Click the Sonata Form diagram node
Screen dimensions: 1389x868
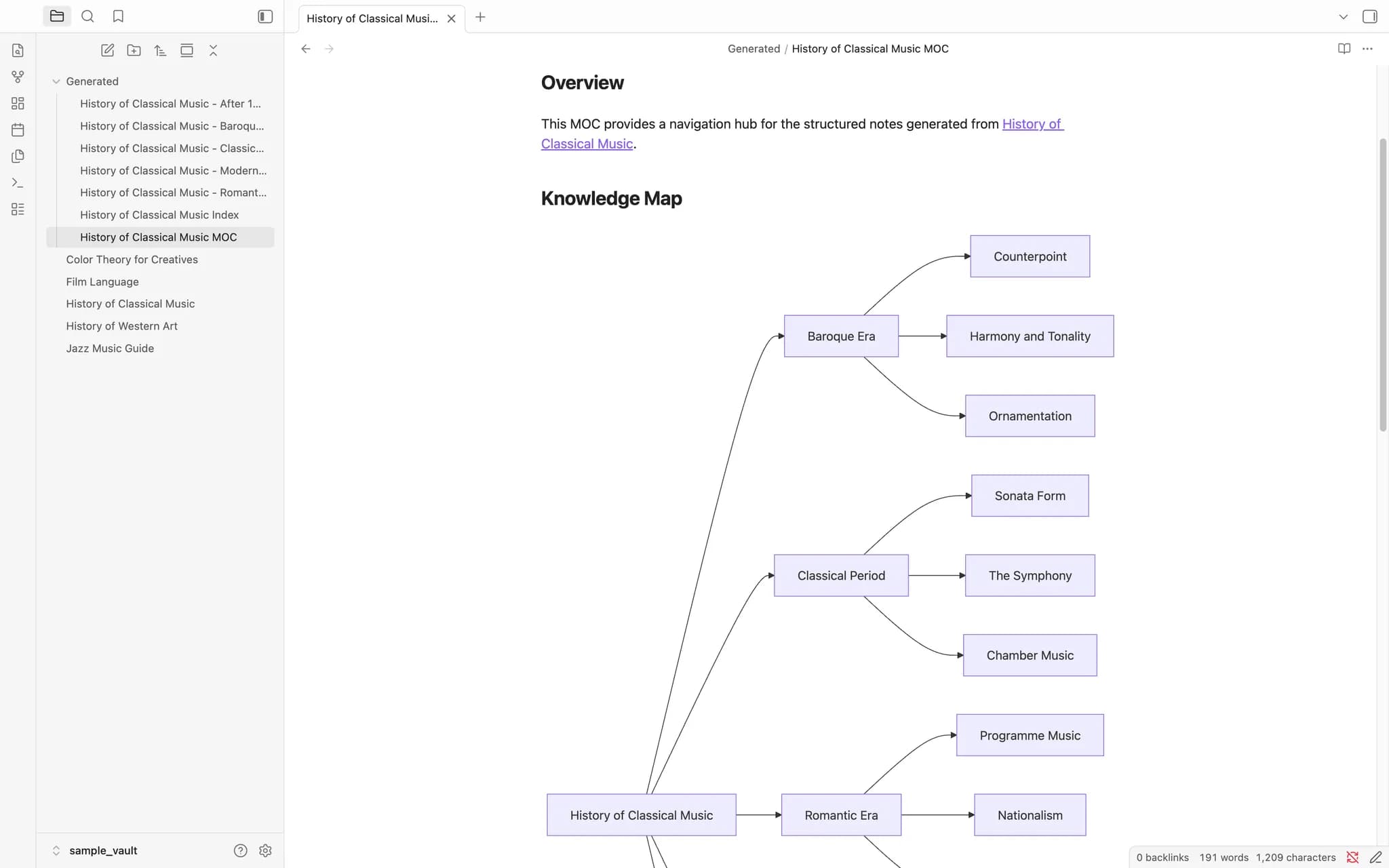pyautogui.click(x=1030, y=496)
